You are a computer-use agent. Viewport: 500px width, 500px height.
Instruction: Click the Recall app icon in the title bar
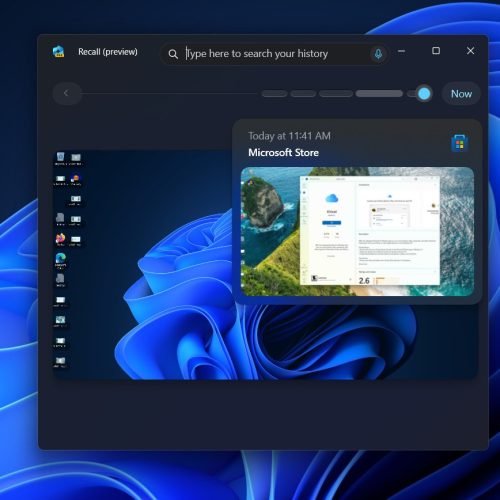58,52
